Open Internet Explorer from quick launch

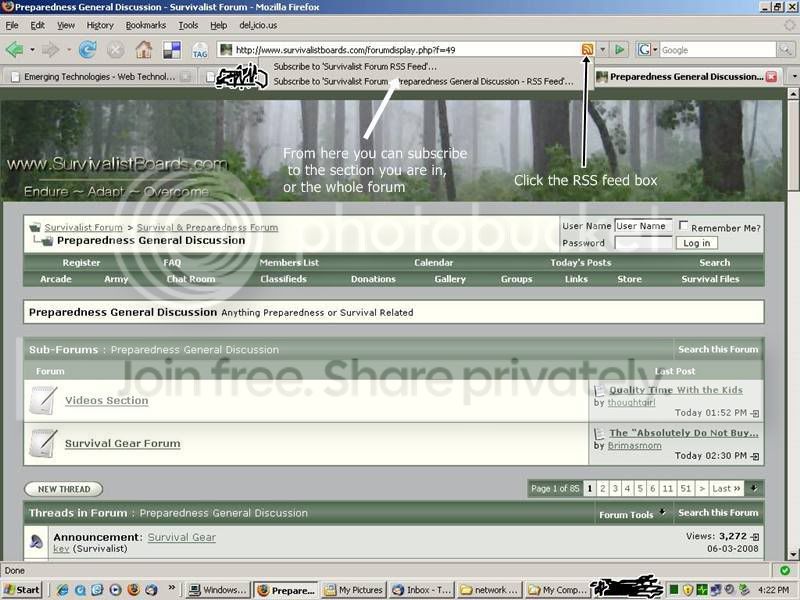tap(63, 590)
